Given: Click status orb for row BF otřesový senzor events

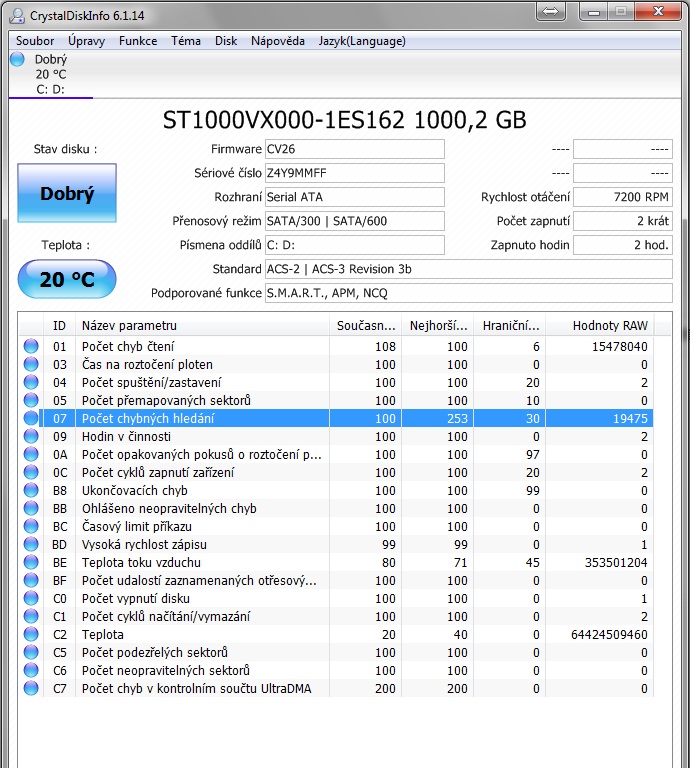Looking at the screenshot, I should 31,581.
